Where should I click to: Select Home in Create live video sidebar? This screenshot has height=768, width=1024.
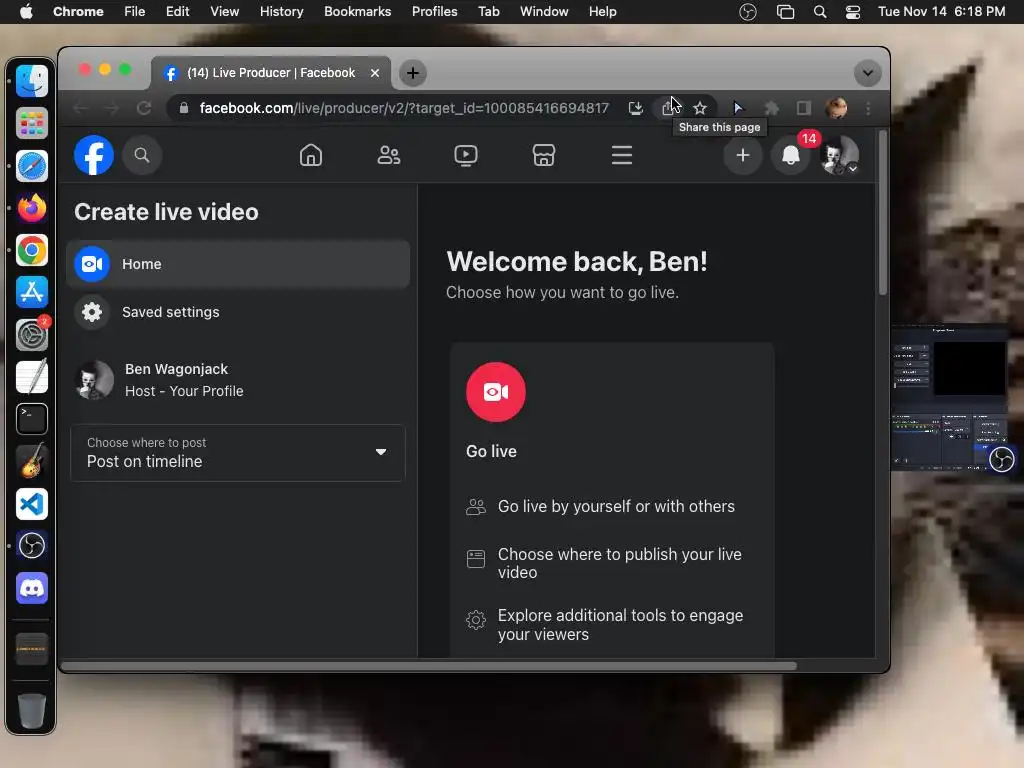[x=238, y=264]
